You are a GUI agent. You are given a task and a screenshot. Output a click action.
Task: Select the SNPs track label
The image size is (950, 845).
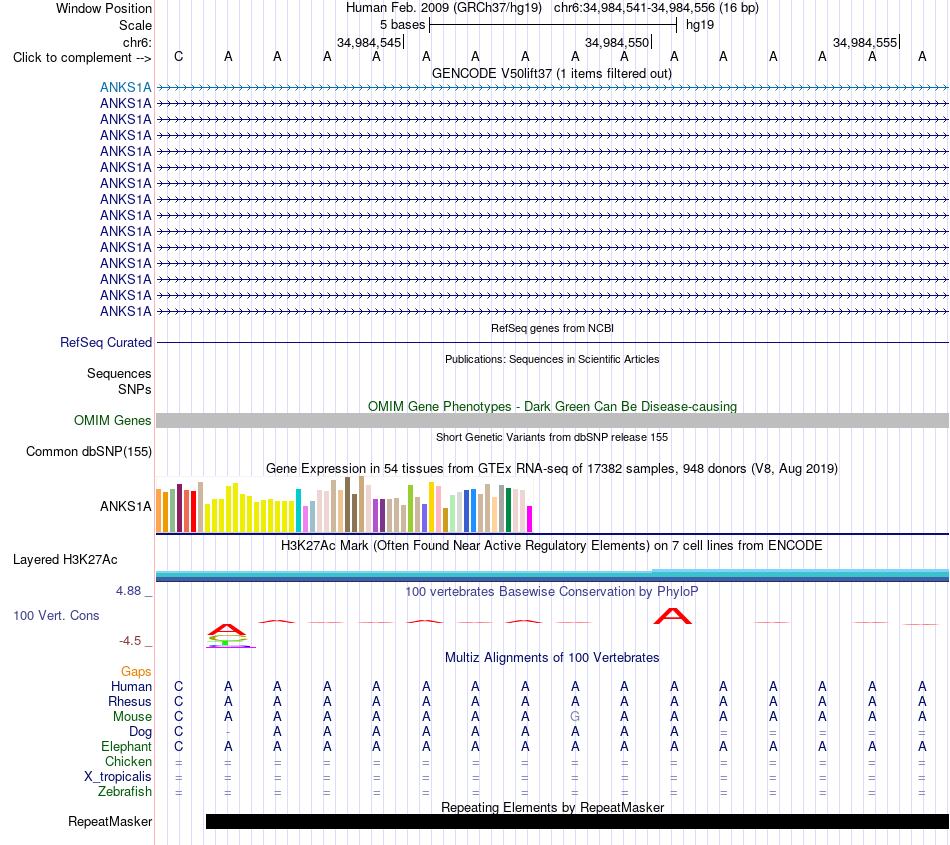coord(135,389)
